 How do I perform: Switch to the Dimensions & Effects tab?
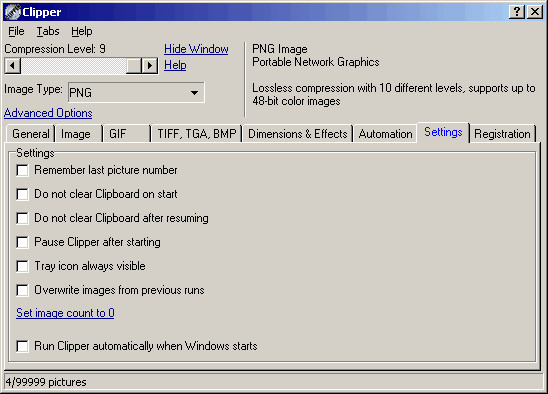pyautogui.click(x=298, y=134)
